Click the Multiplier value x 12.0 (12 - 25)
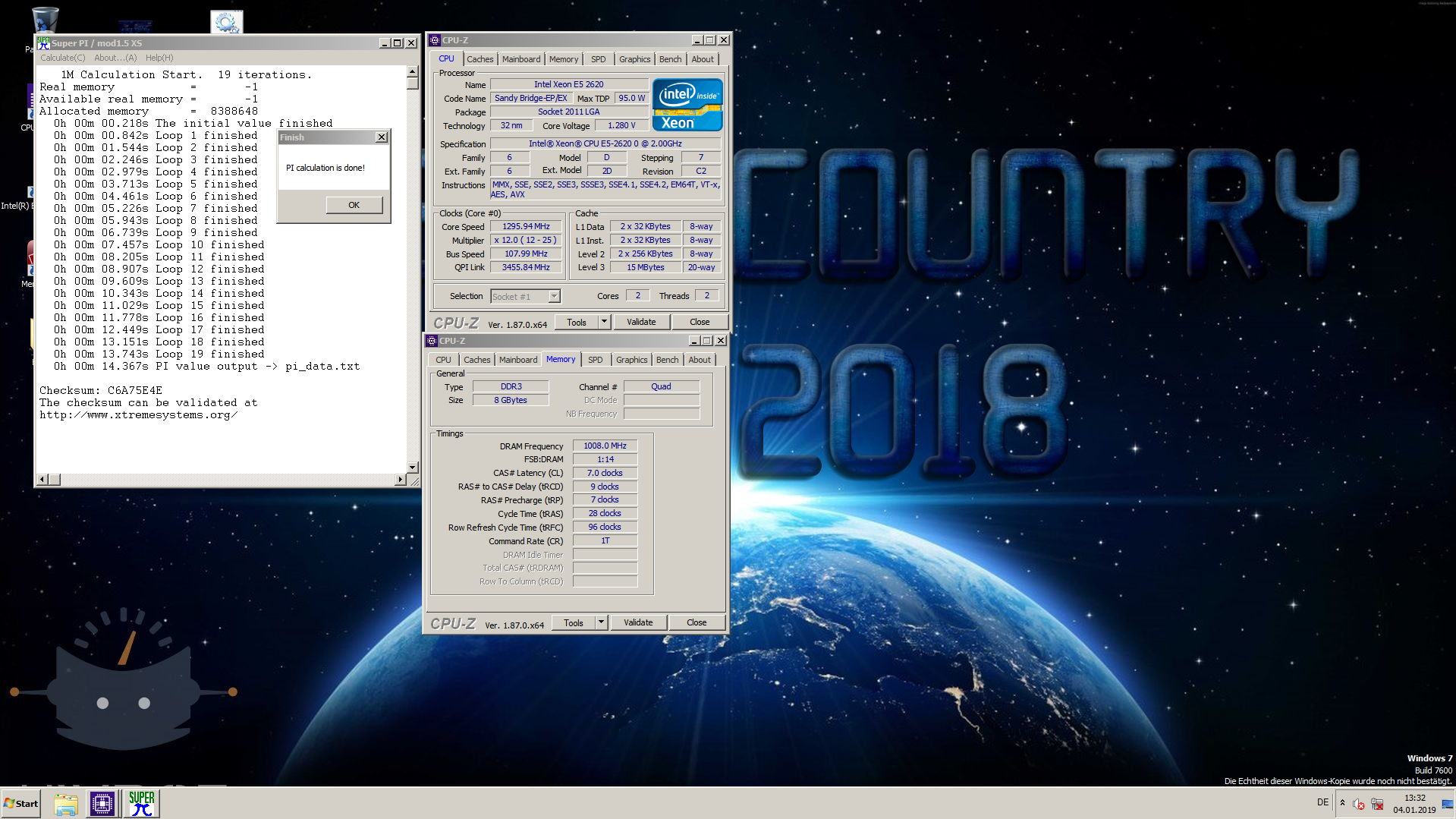Viewport: 1456px width, 819px height. (x=526, y=241)
